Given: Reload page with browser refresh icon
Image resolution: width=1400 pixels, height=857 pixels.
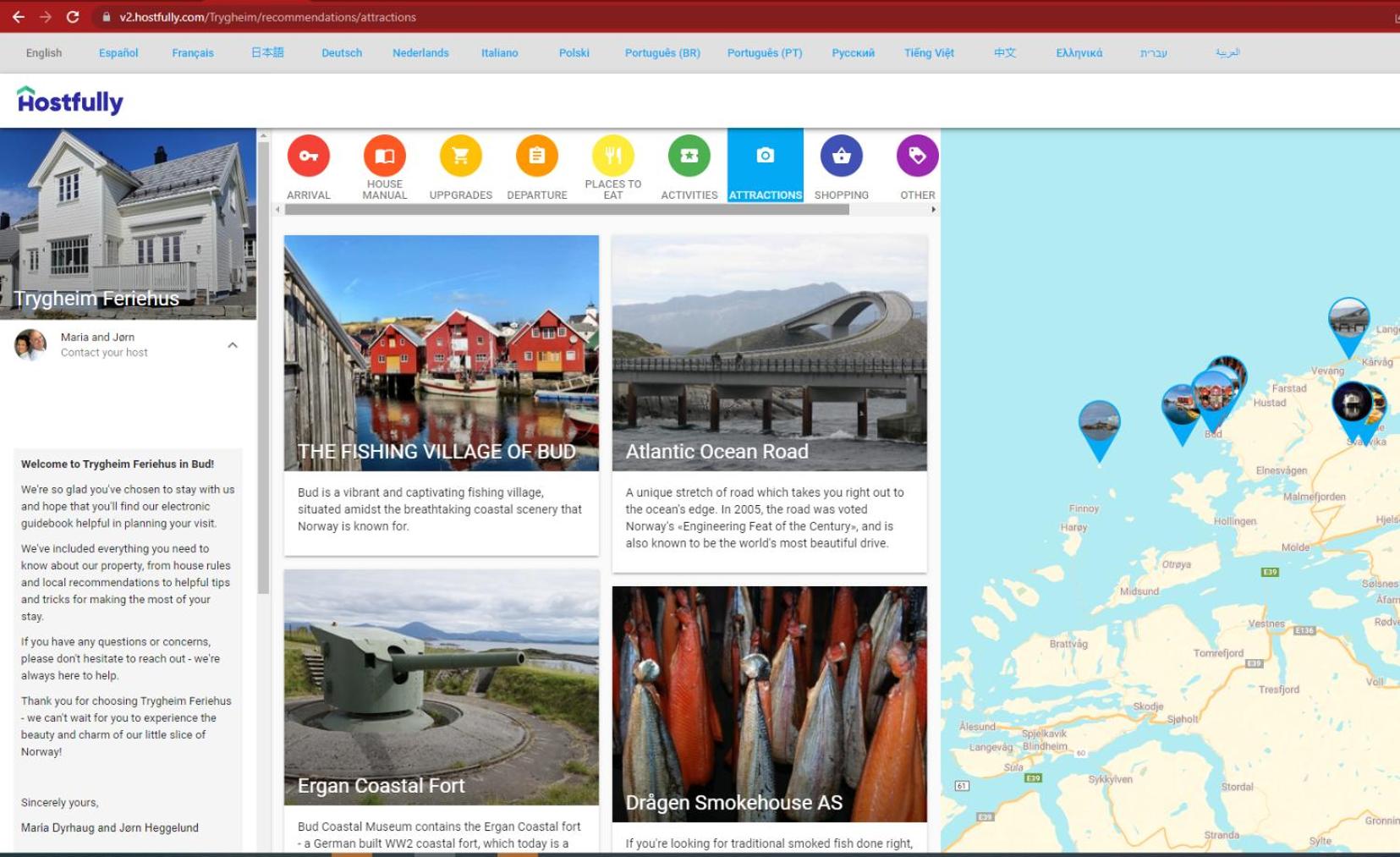Looking at the screenshot, I should (73, 17).
